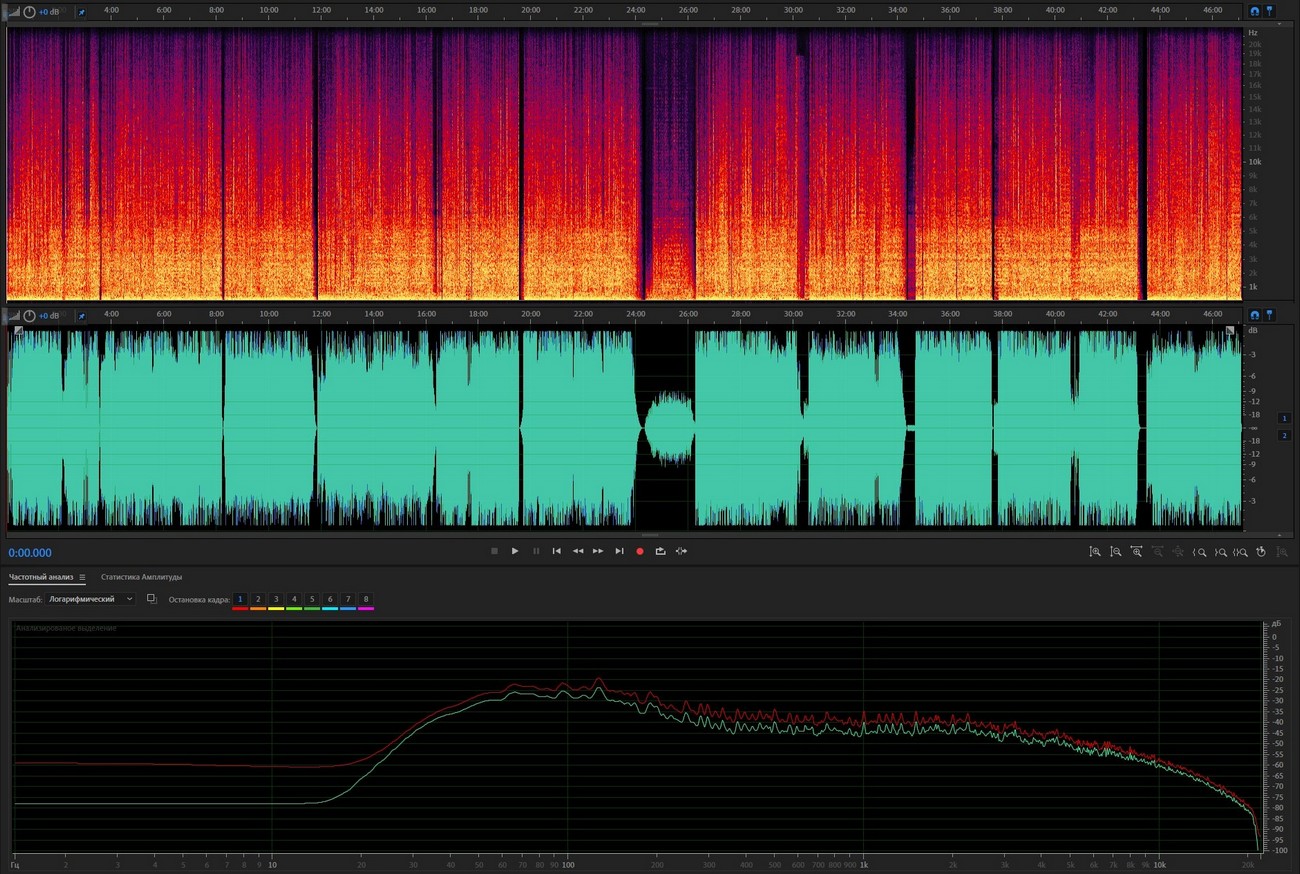
Task: Toggle the Loop Playback icon
Action: (x=660, y=551)
